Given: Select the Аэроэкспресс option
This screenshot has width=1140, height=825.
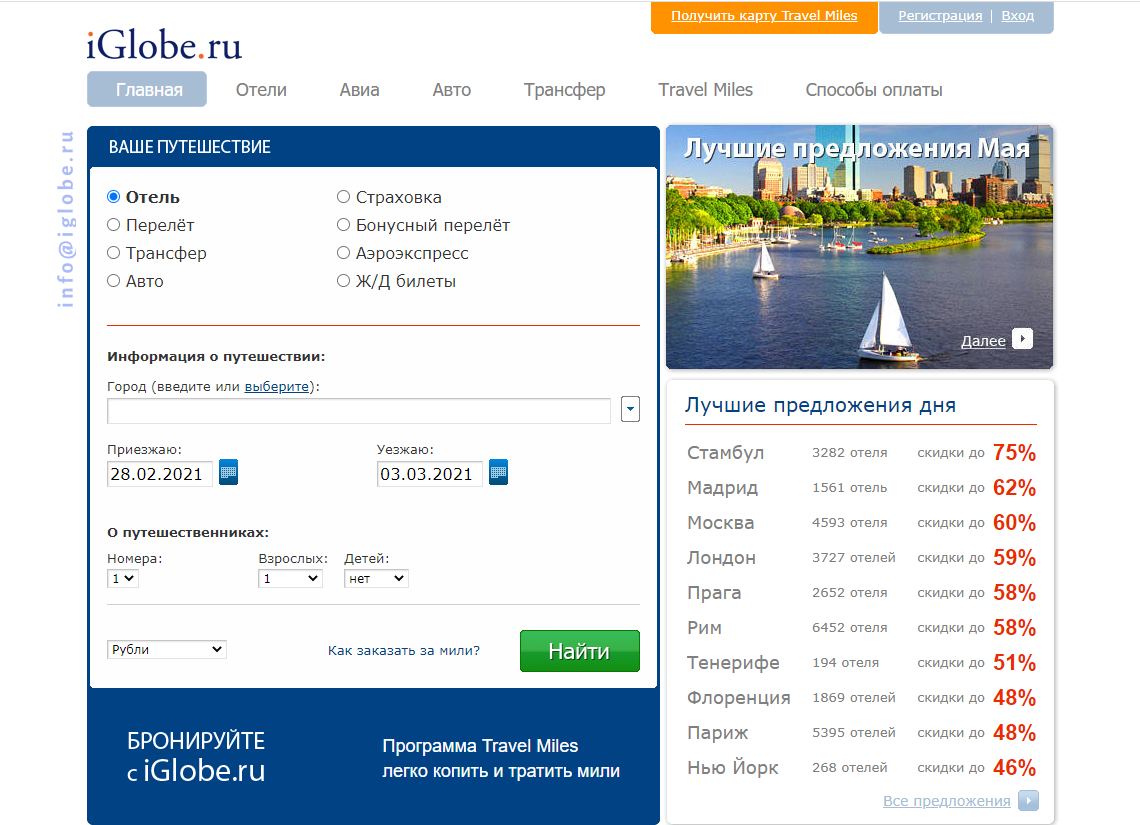Looking at the screenshot, I should tap(343, 252).
